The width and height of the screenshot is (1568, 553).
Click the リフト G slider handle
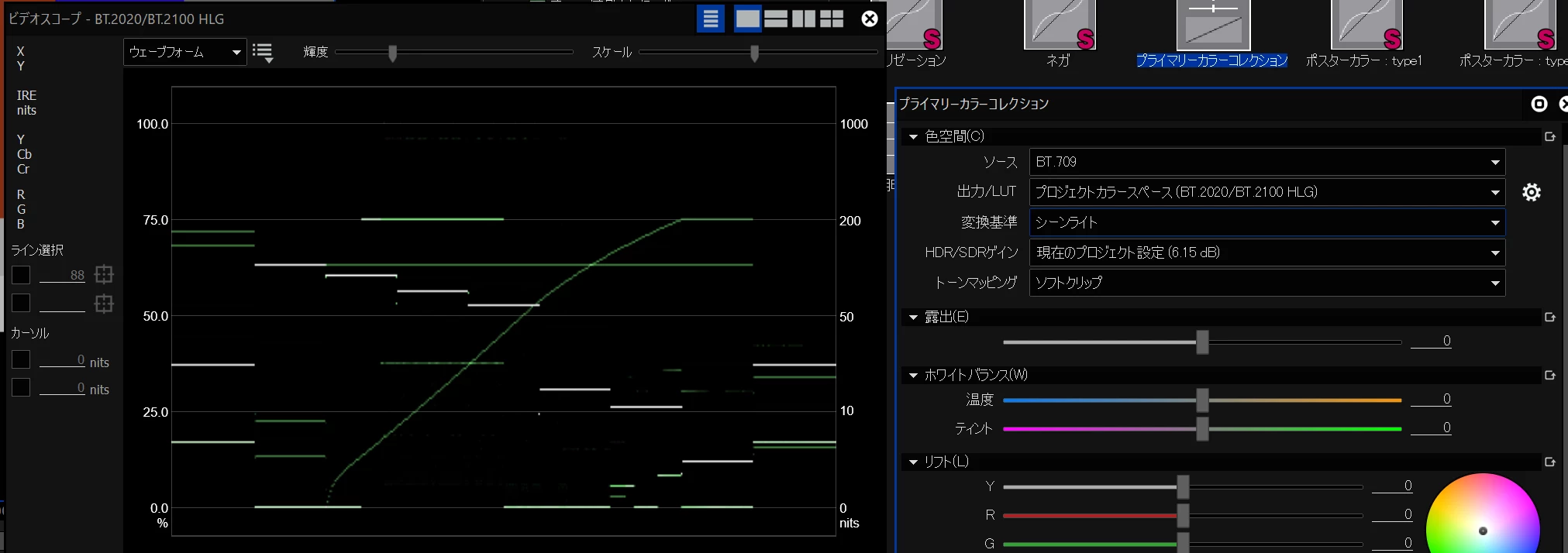click(1183, 543)
